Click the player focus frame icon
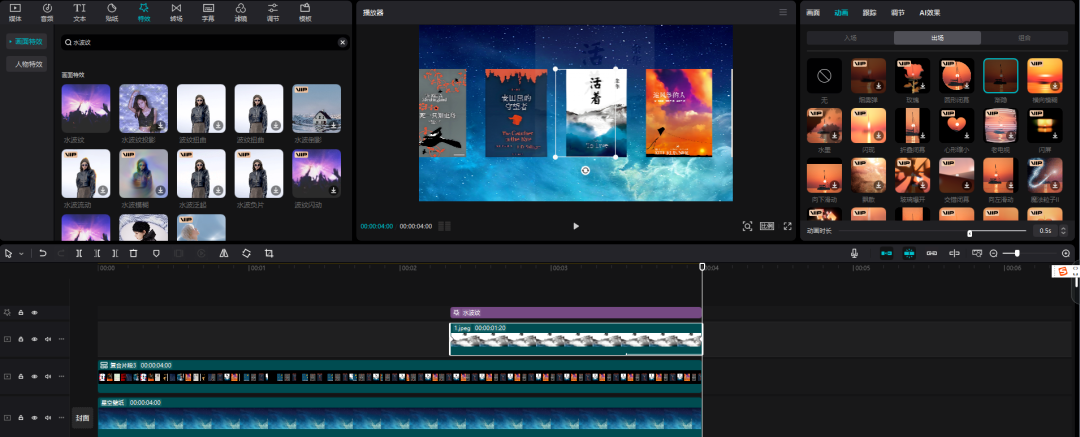Viewport: 1080px width, 437px height. coord(747,226)
